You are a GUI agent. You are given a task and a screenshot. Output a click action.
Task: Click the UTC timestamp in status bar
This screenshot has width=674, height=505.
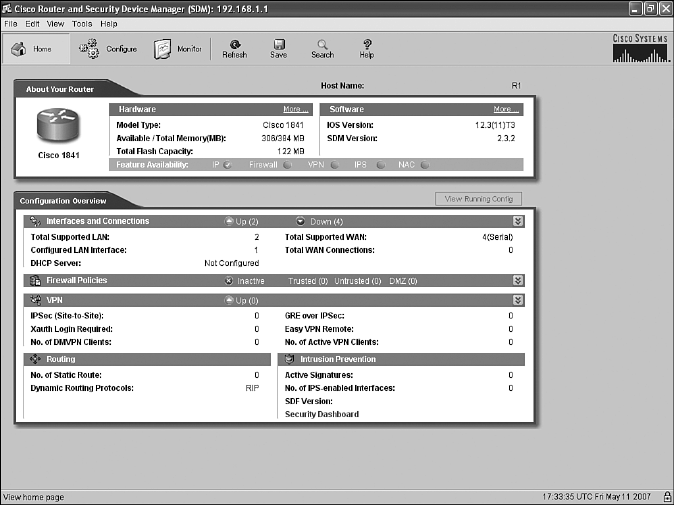point(597,497)
